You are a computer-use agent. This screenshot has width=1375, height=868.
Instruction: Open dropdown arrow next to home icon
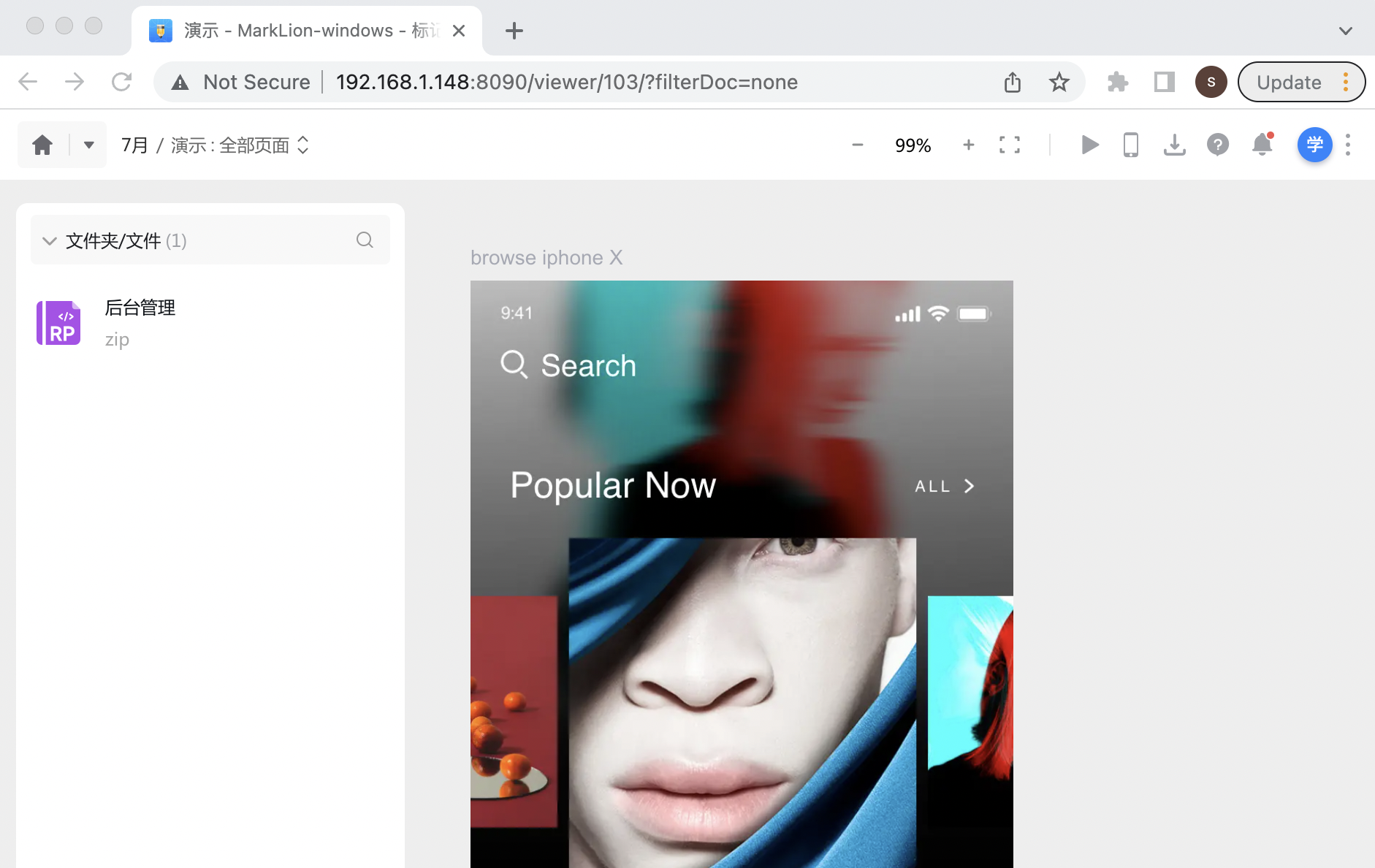click(88, 145)
